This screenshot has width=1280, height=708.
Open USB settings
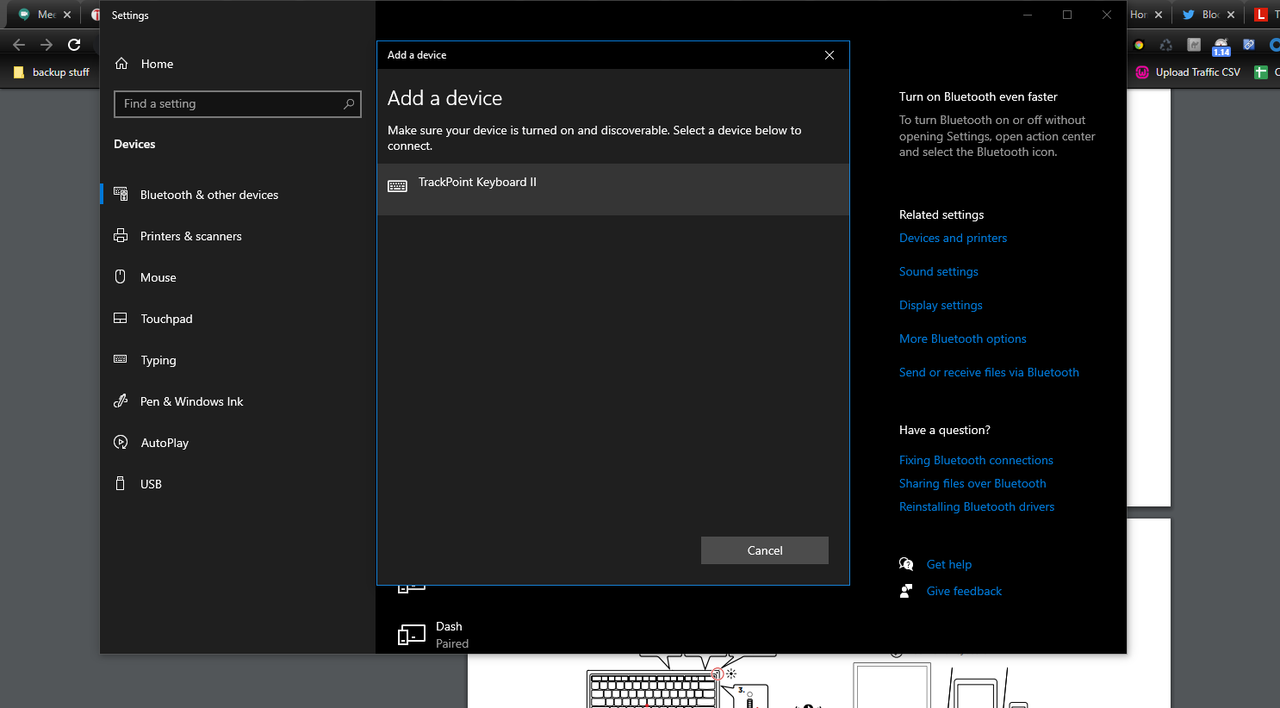click(151, 484)
